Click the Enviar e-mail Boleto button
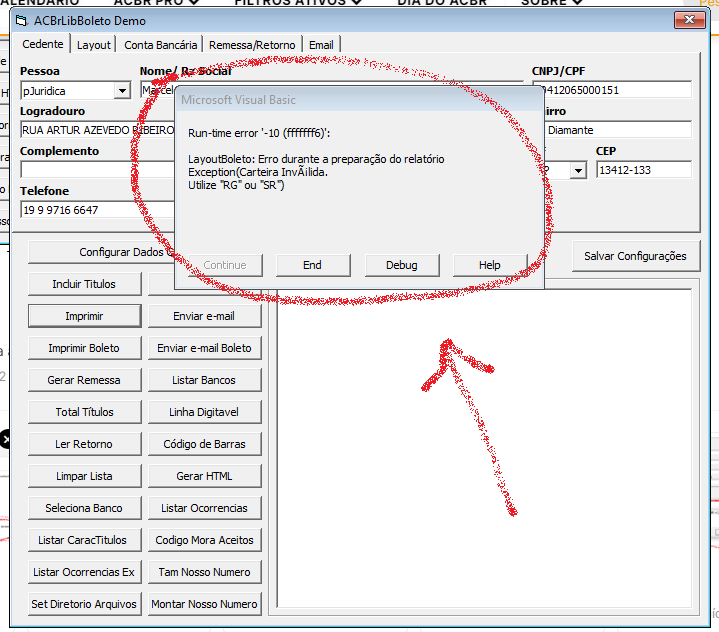 205,348
